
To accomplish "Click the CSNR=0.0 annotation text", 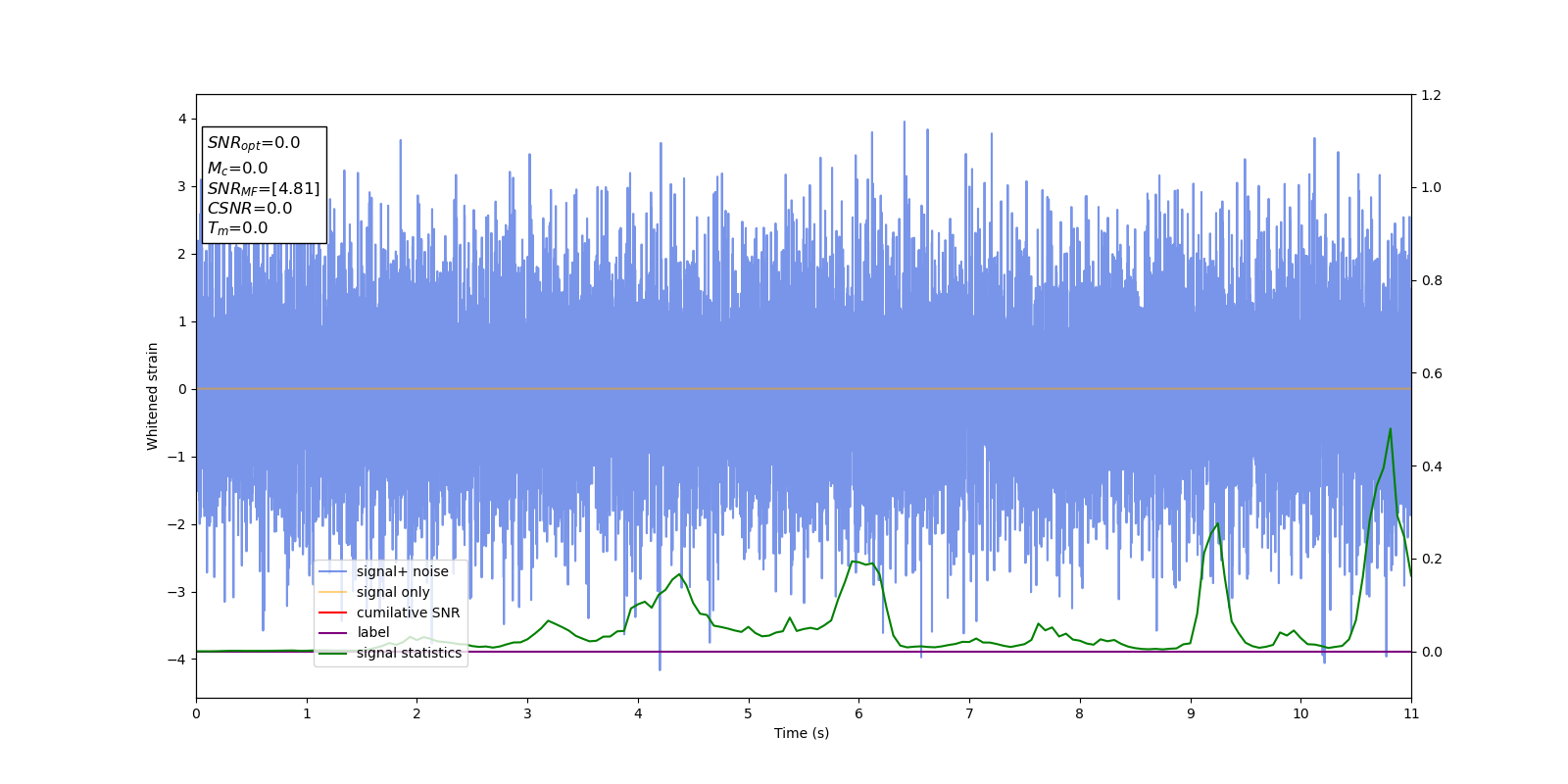I will 250,208.
